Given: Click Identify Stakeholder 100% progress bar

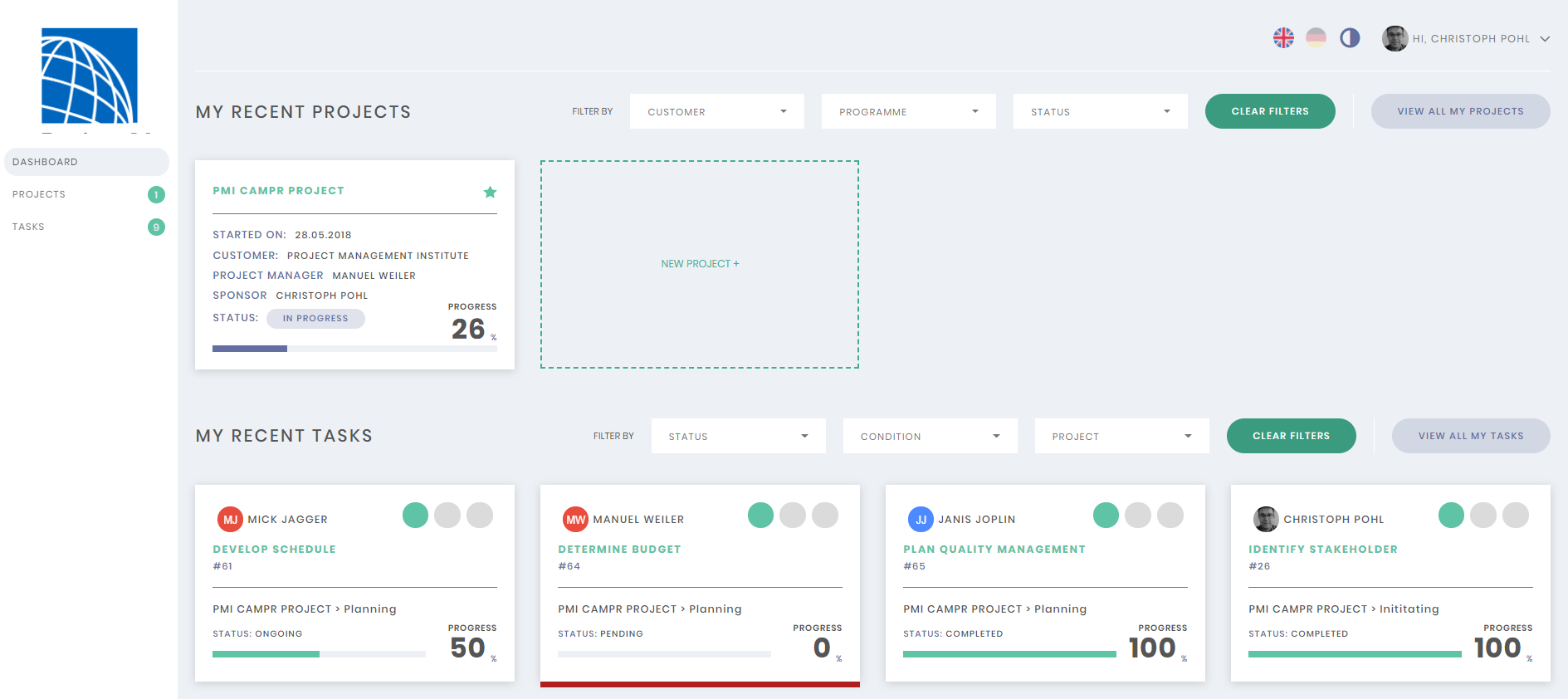Looking at the screenshot, I should point(1355,654).
